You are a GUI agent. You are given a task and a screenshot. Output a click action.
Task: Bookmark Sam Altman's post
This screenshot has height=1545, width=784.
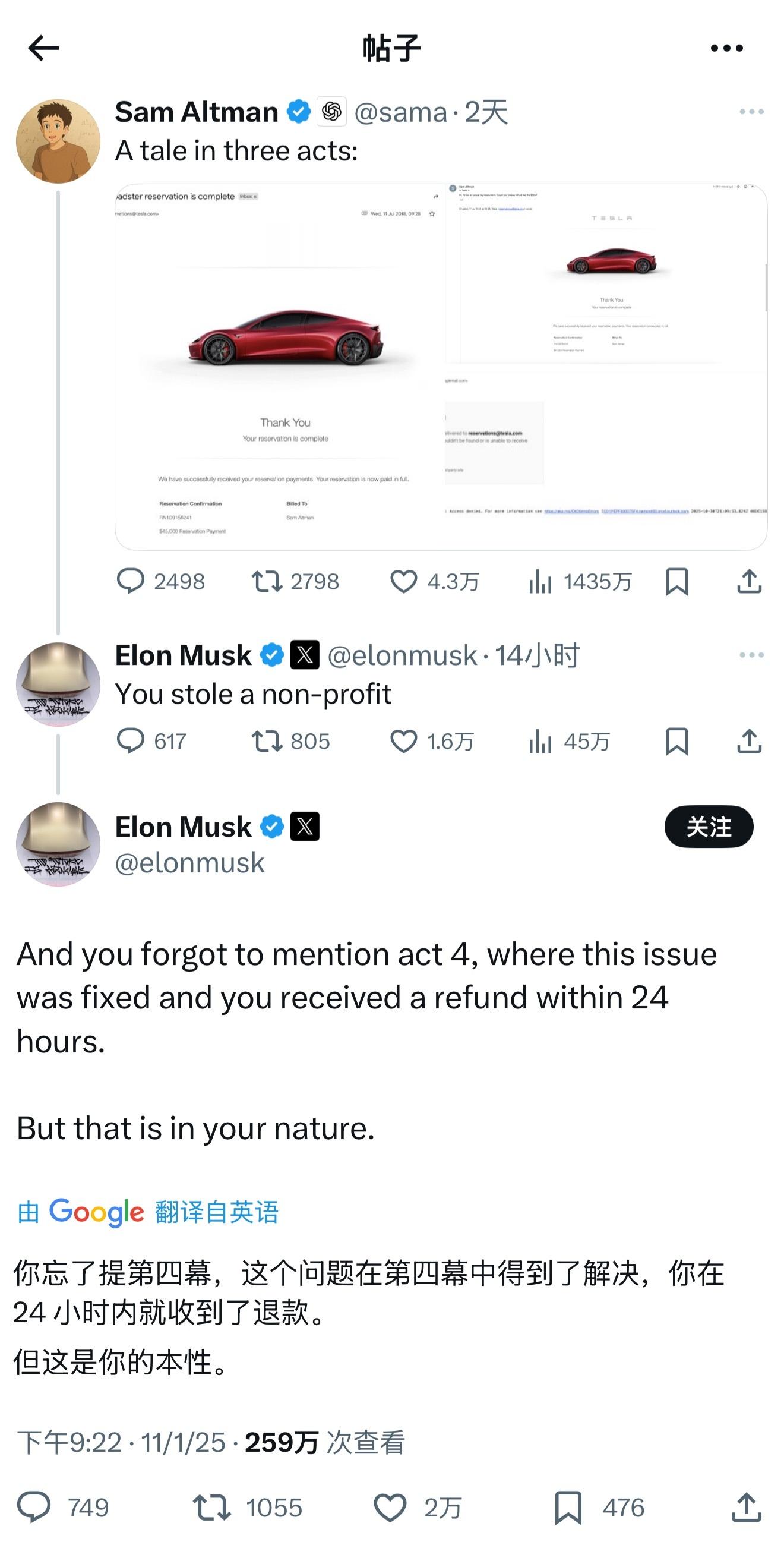tap(676, 581)
